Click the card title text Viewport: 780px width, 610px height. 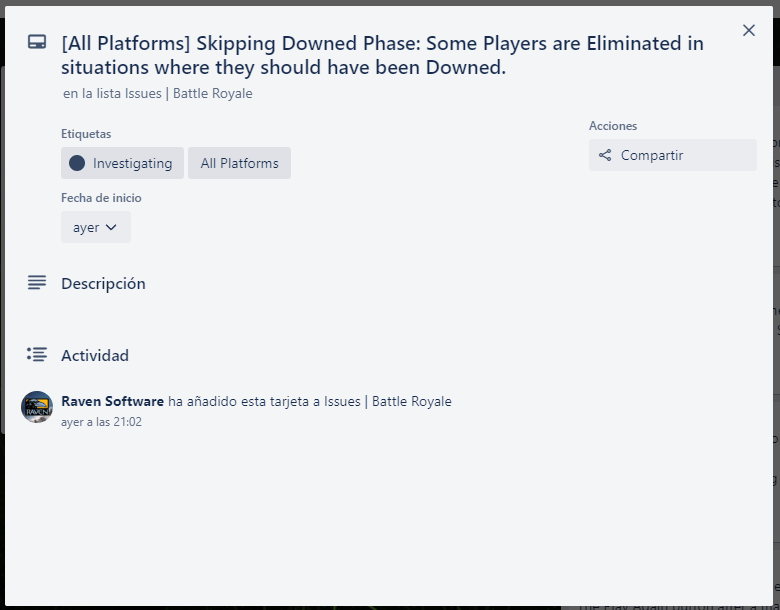pyautogui.click(x=382, y=55)
